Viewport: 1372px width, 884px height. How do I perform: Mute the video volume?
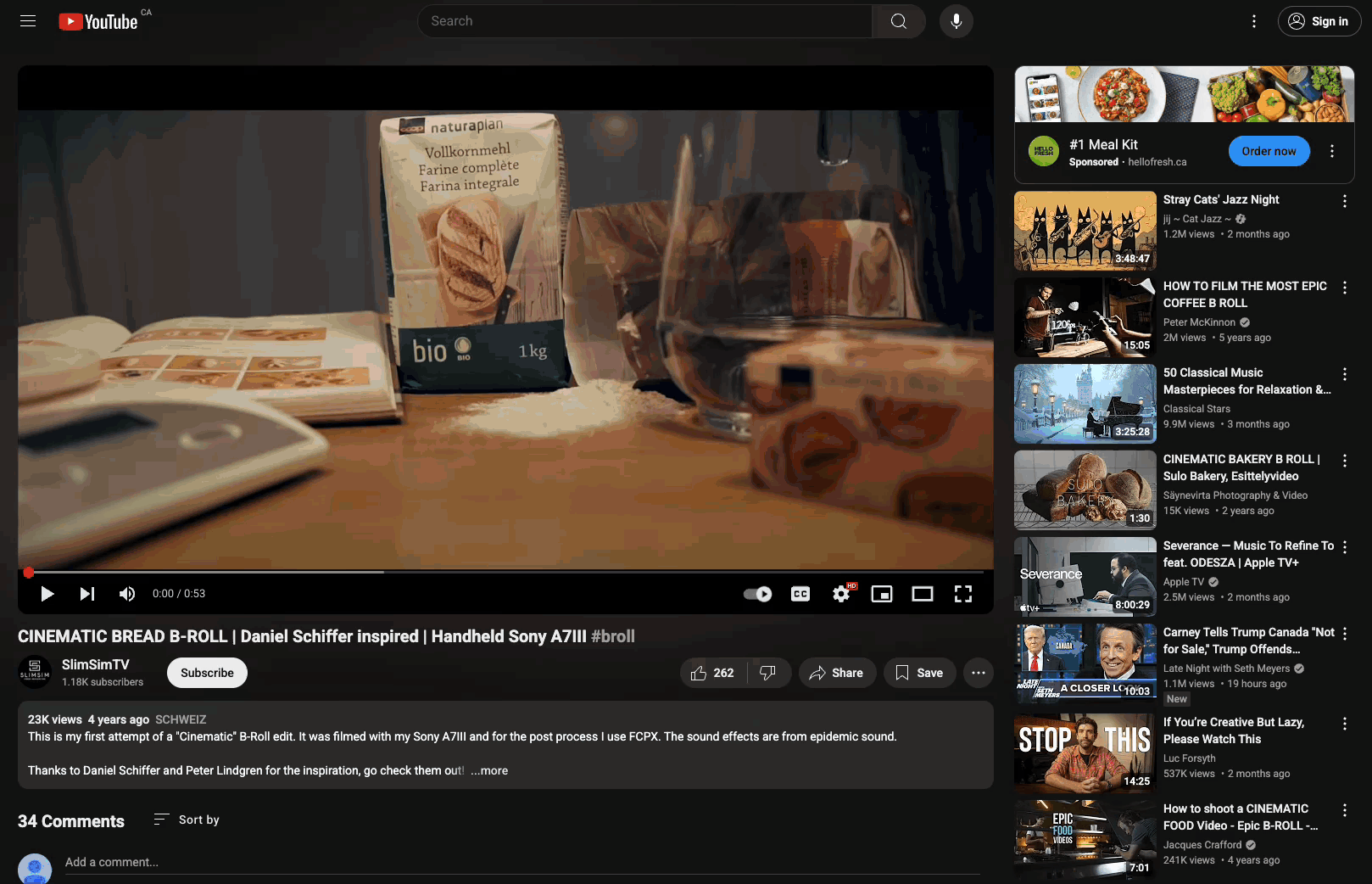click(127, 594)
